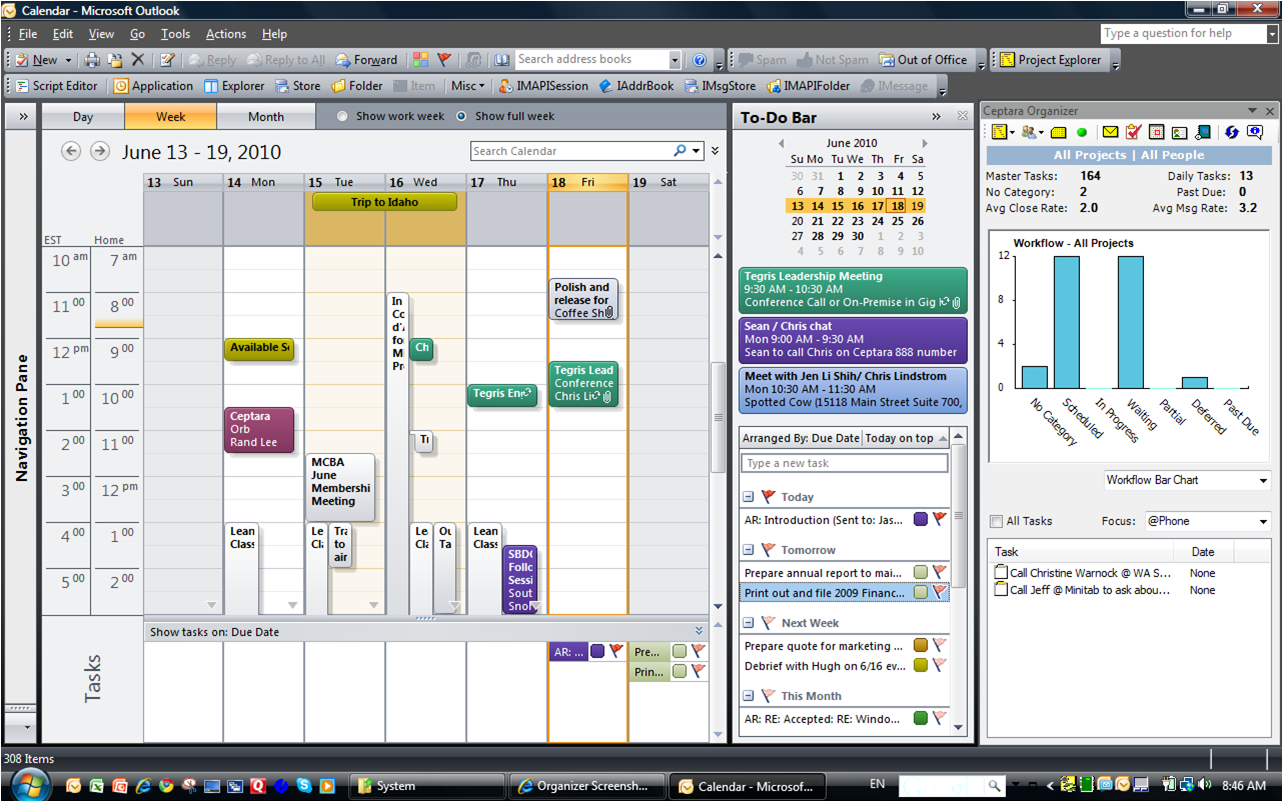Viewport: 1283px width, 802px height.
Task: Open the Tools menu
Action: pyautogui.click(x=176, y=34)
